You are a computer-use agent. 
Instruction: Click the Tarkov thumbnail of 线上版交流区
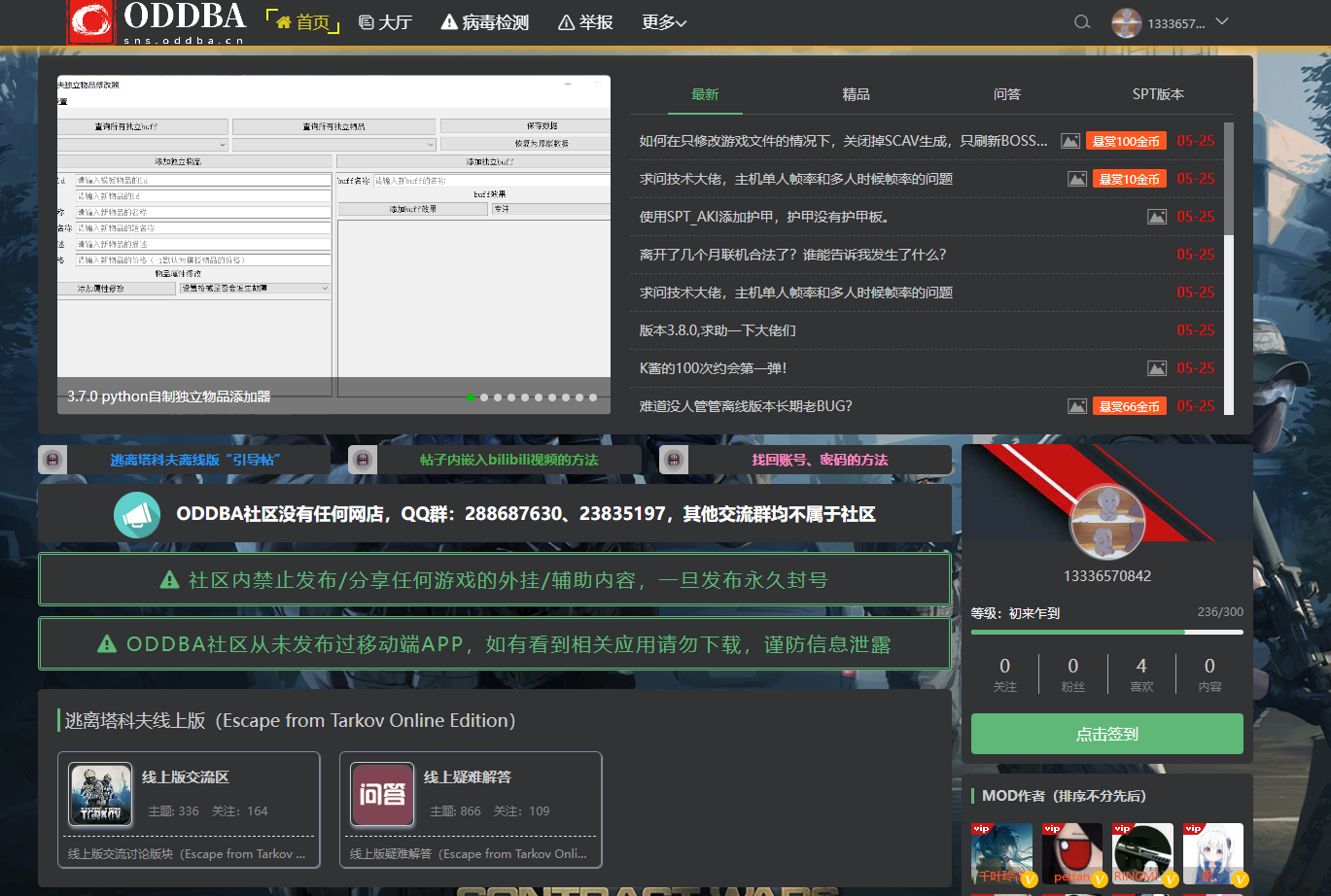pyautogui.click(x=100, y=795)
